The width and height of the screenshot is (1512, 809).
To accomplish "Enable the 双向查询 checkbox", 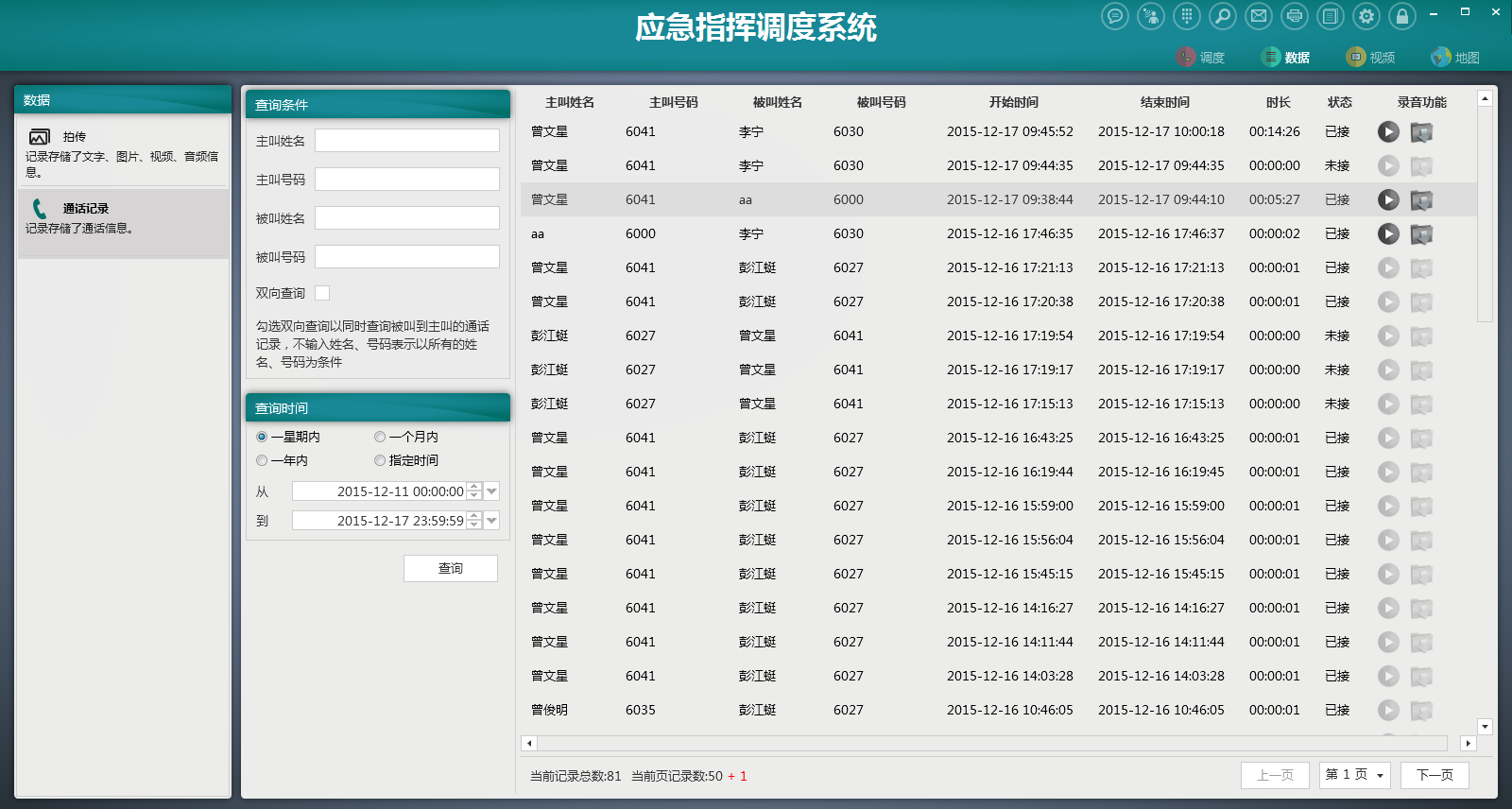I will coord(322,293).
